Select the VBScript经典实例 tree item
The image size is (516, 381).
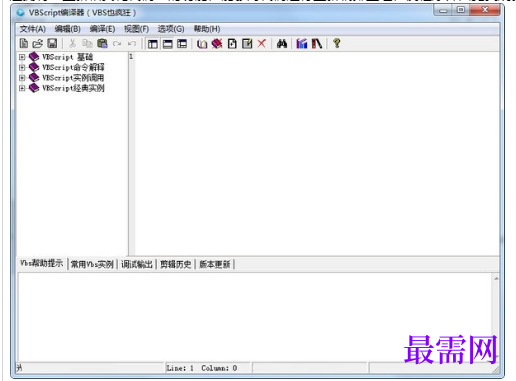[73, 88]
